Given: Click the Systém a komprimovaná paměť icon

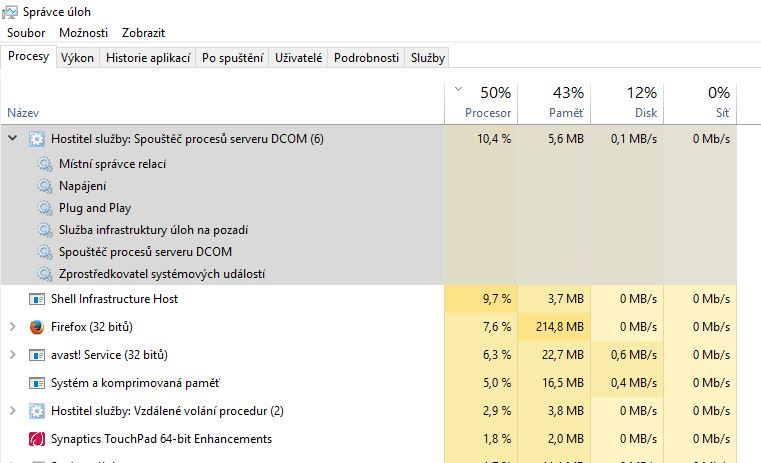Looking at the screenshot, I should pos(37,383).
